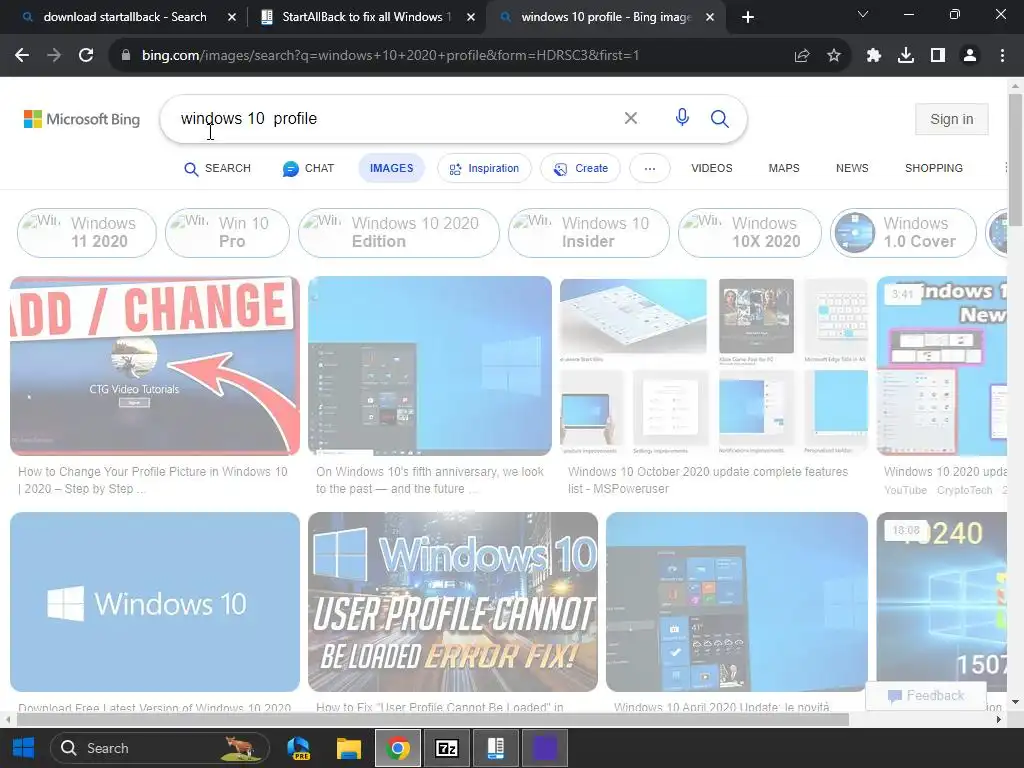Switch to the 'StartAllBack to fix all Windows' tab
The width and height of the screenshot is (1024, 768).
pyautogui.click(x=366, y=17)
